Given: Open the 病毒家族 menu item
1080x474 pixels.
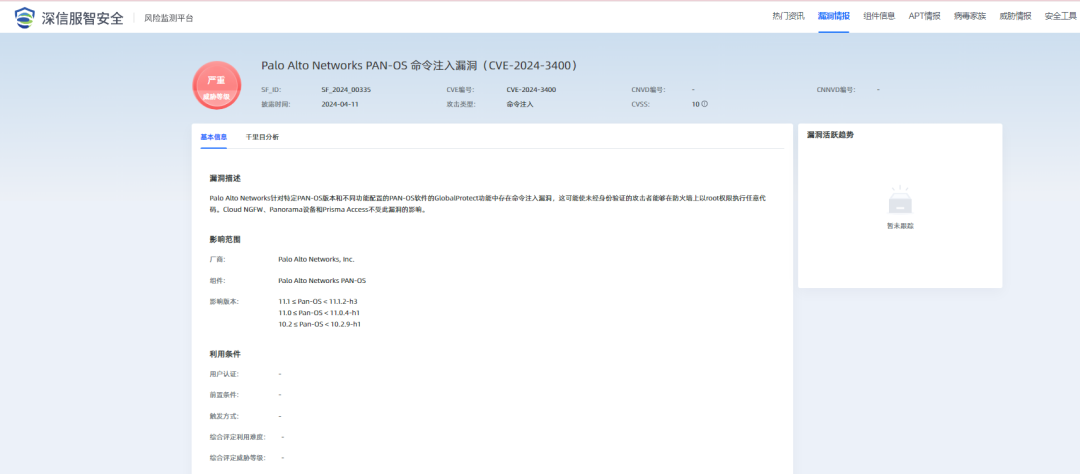Looking at the screenshot, I should pyautogui.click(x=970, y=17).
